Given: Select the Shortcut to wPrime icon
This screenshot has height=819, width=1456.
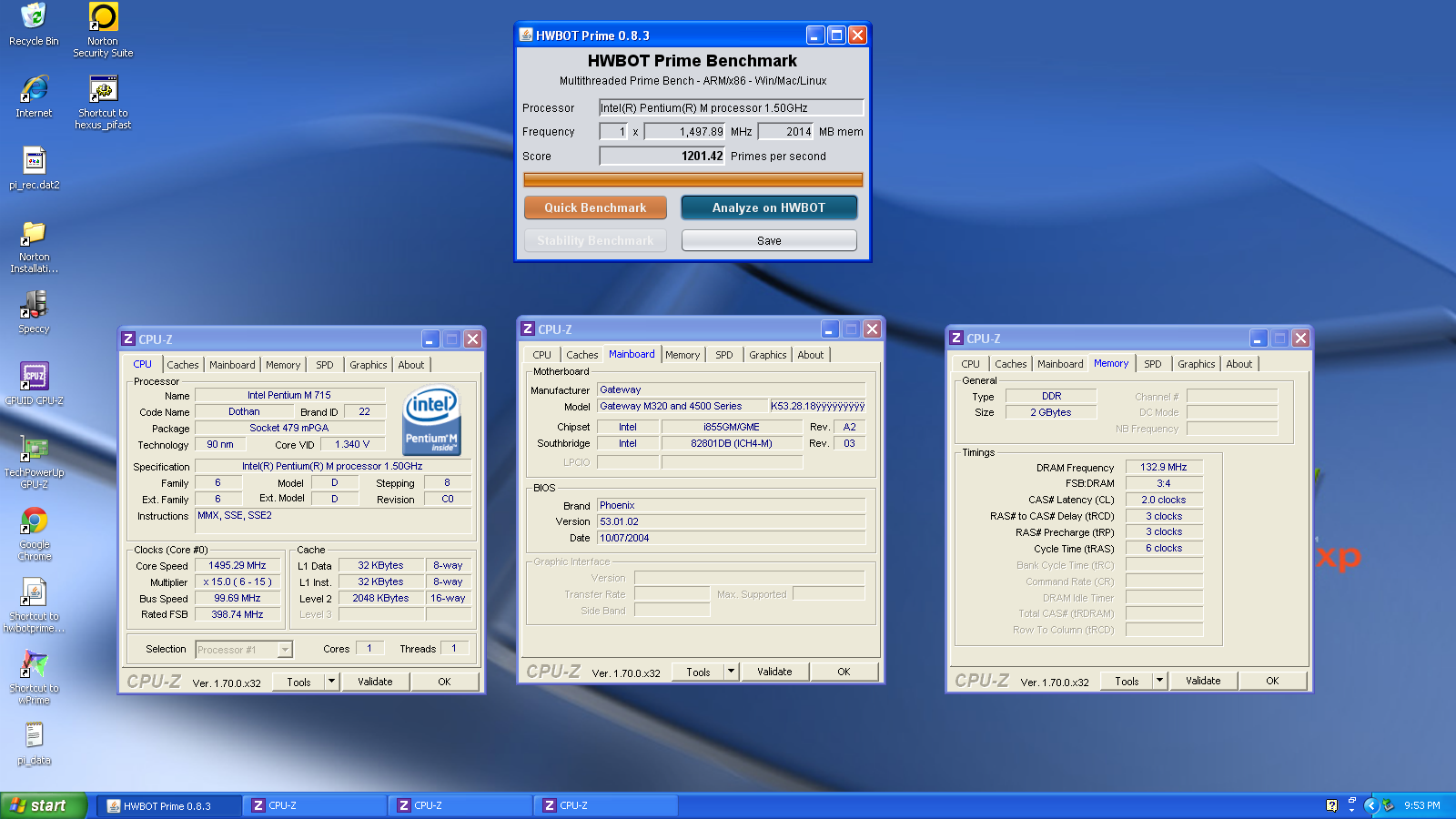Looking at the screenshot, I should pos(35,677).
